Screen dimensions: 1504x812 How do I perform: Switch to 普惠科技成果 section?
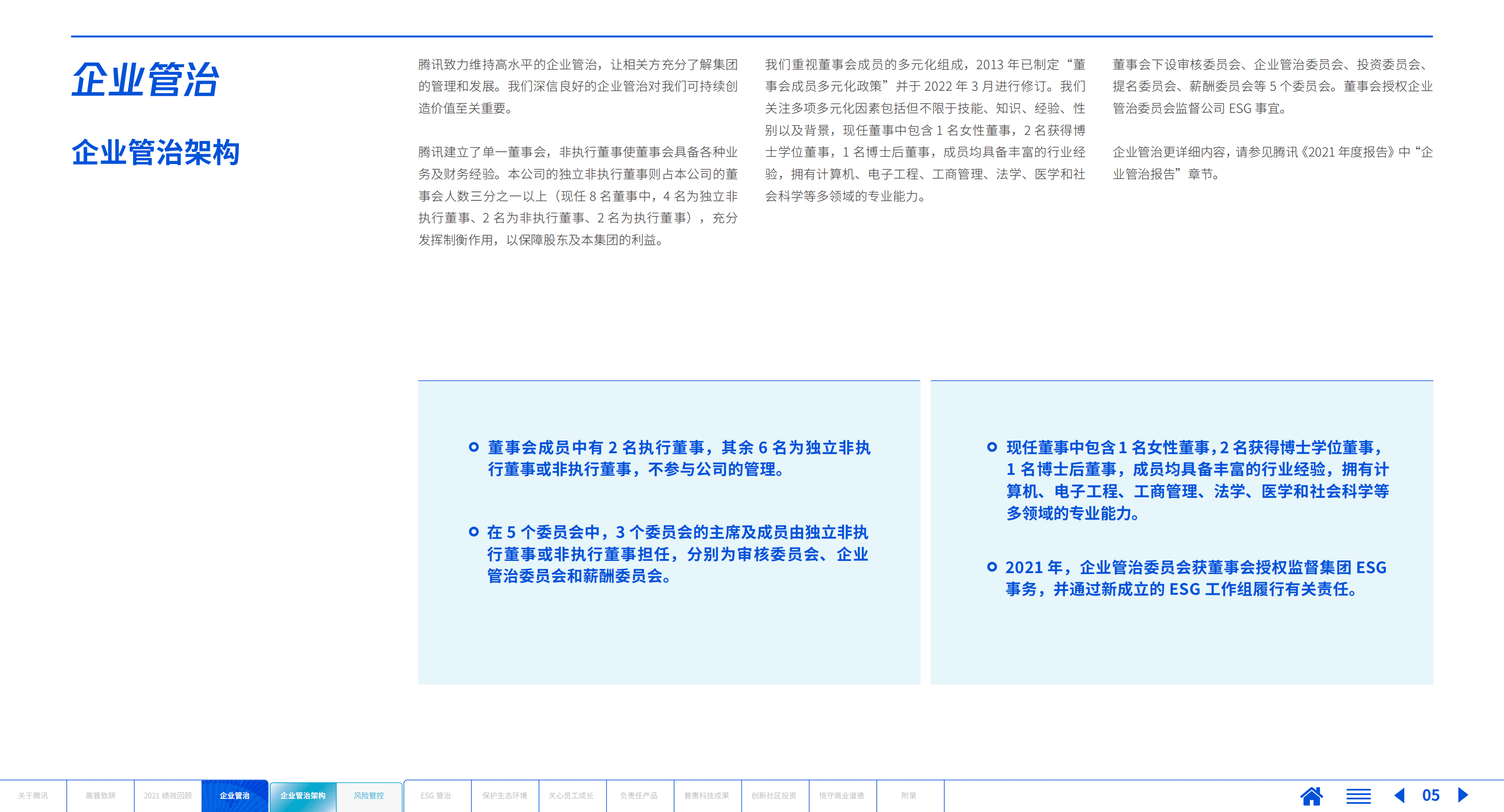coord(707,795)
